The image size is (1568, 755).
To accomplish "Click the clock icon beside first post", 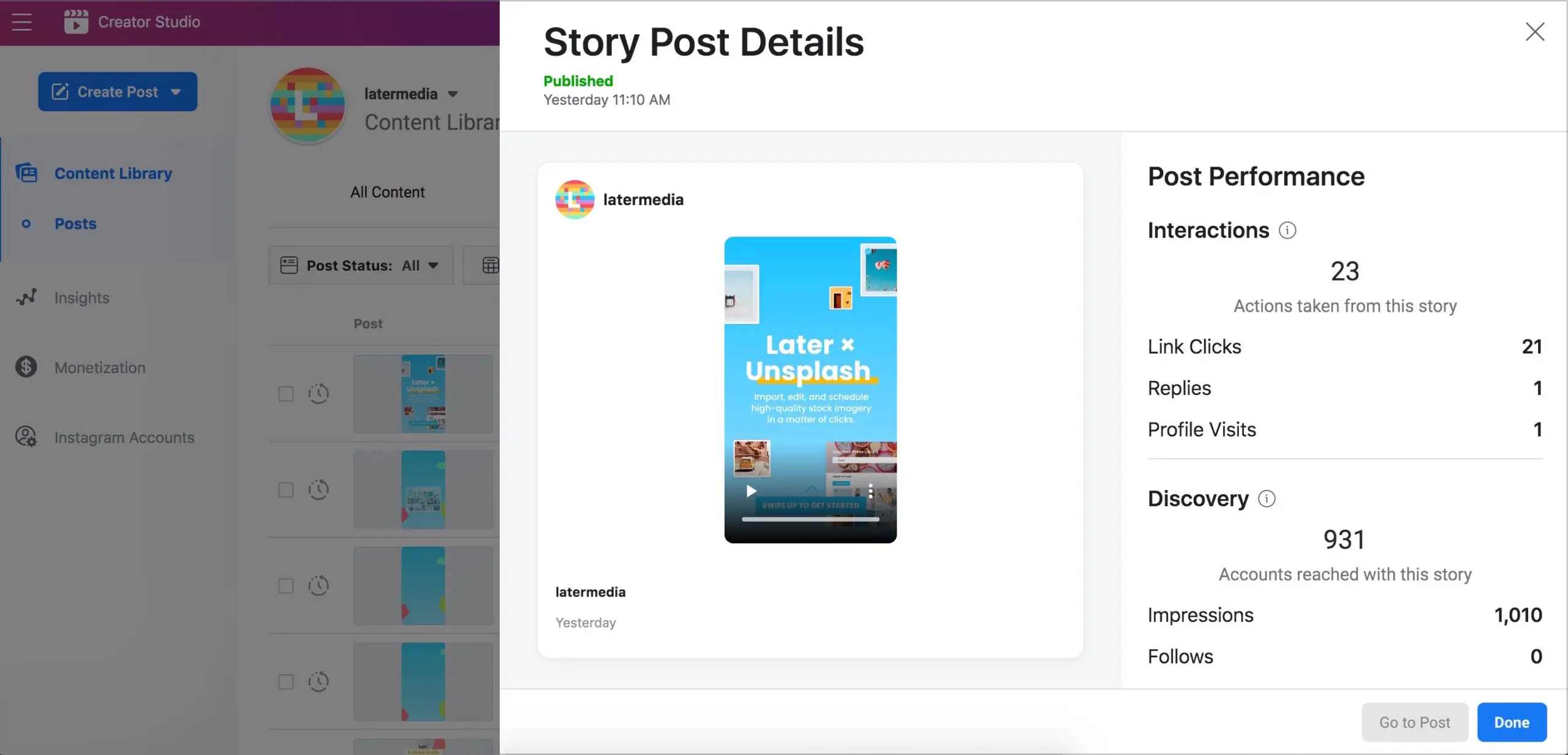I will 318,394.
